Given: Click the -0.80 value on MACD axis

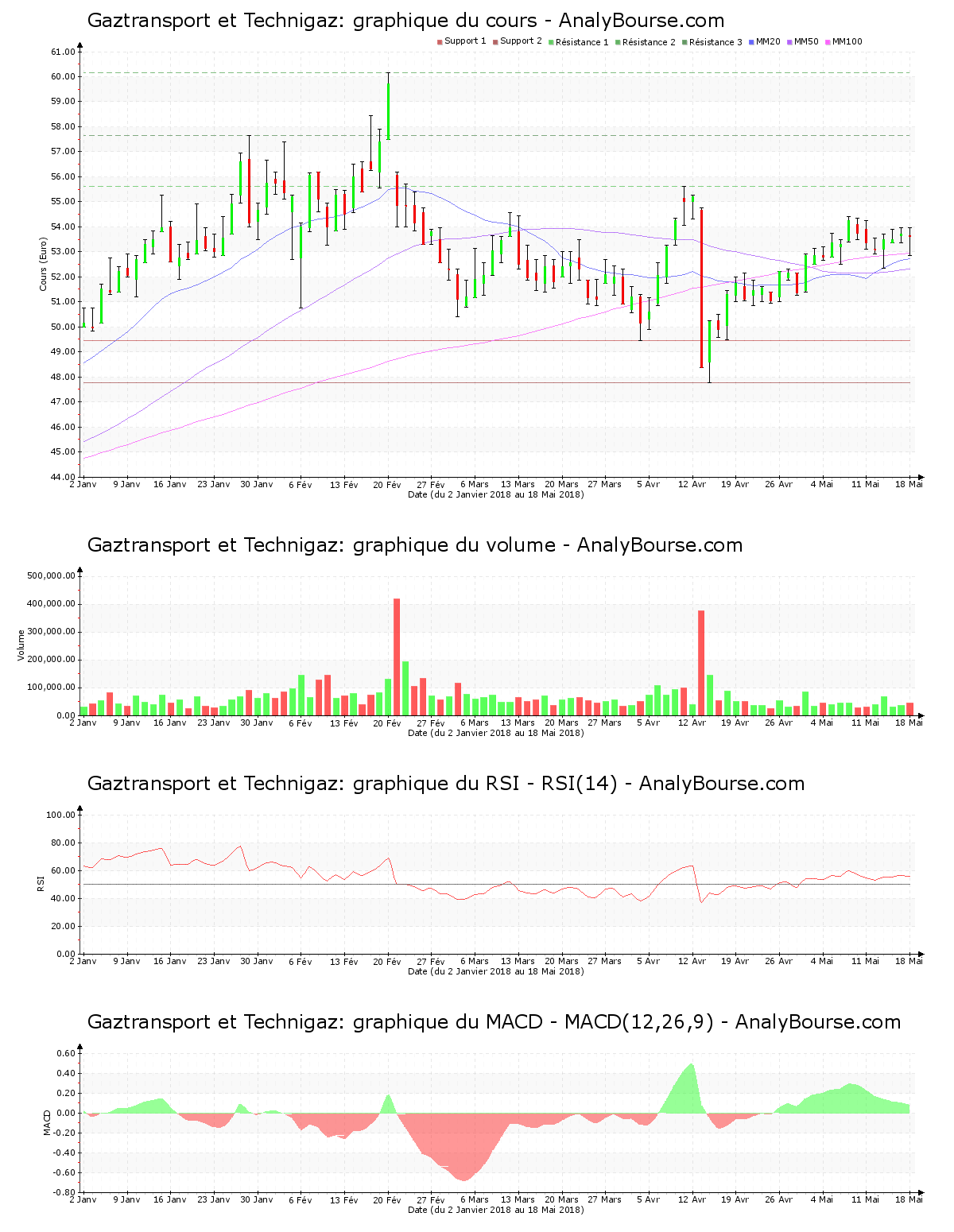Looking at the screenshot, I should click(64, 1192).
